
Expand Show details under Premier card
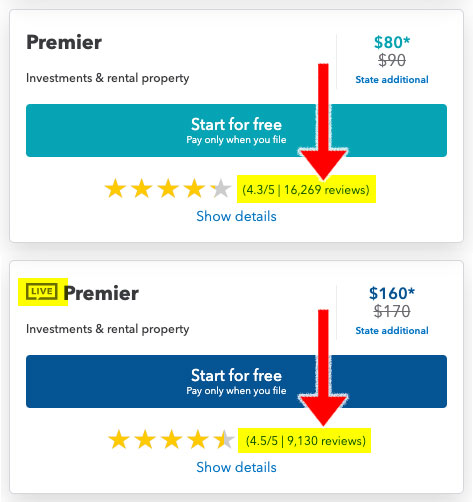coord(236,216)
